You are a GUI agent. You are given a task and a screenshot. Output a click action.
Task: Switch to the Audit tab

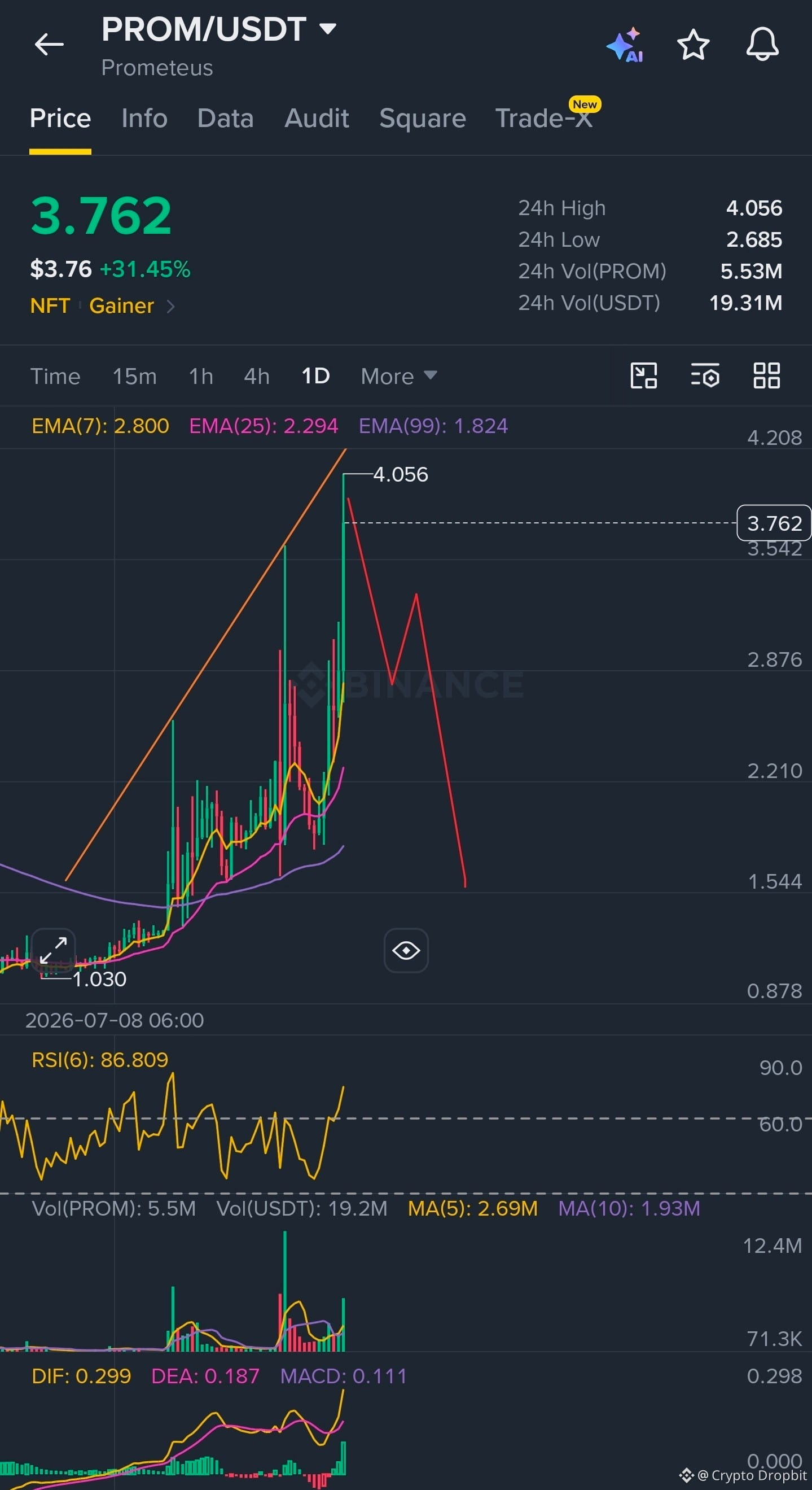pyautogui.click(x=317, y=119)
